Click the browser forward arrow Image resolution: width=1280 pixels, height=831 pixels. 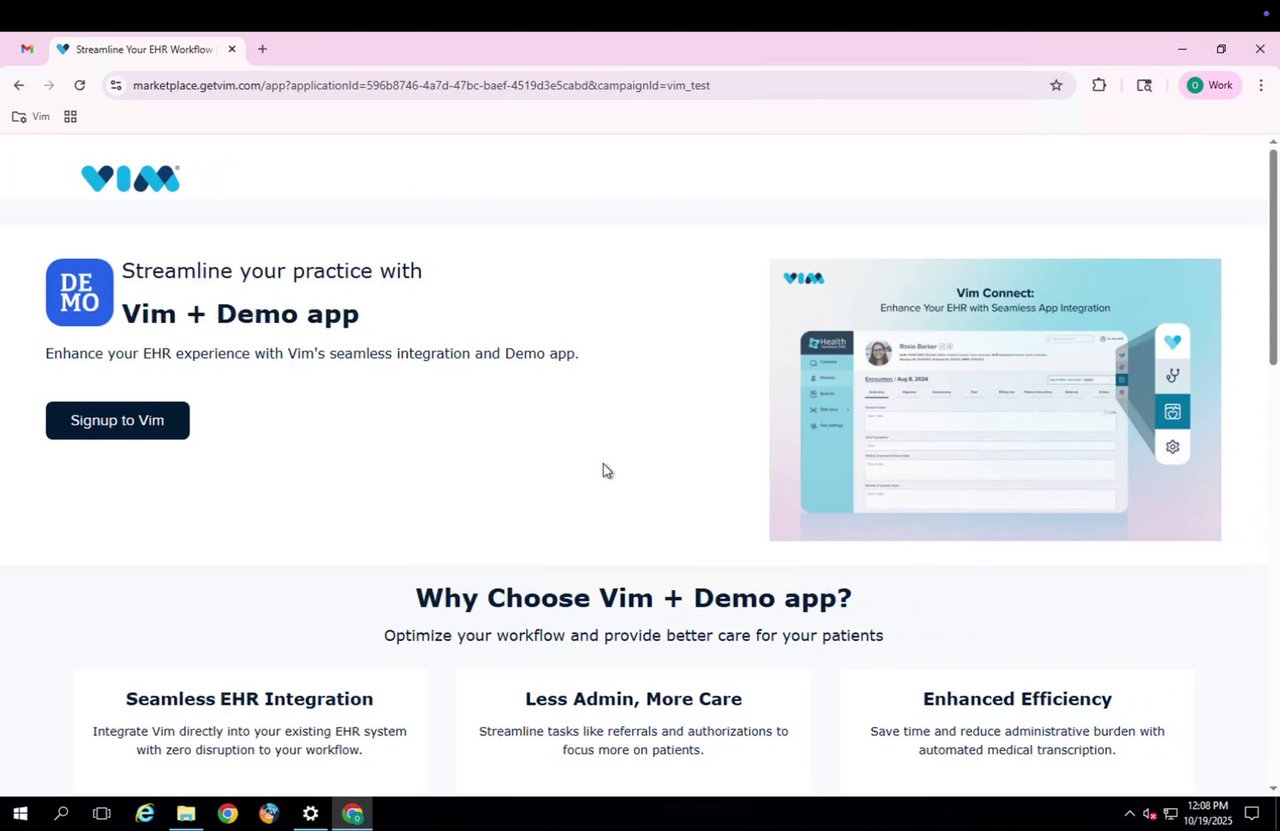tap(49, 85)
